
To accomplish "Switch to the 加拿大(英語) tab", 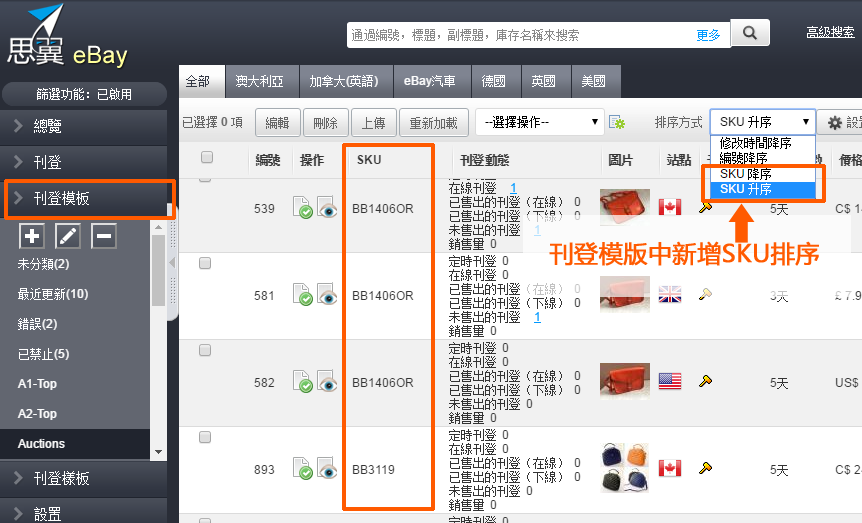I will [x=346, y=81].
